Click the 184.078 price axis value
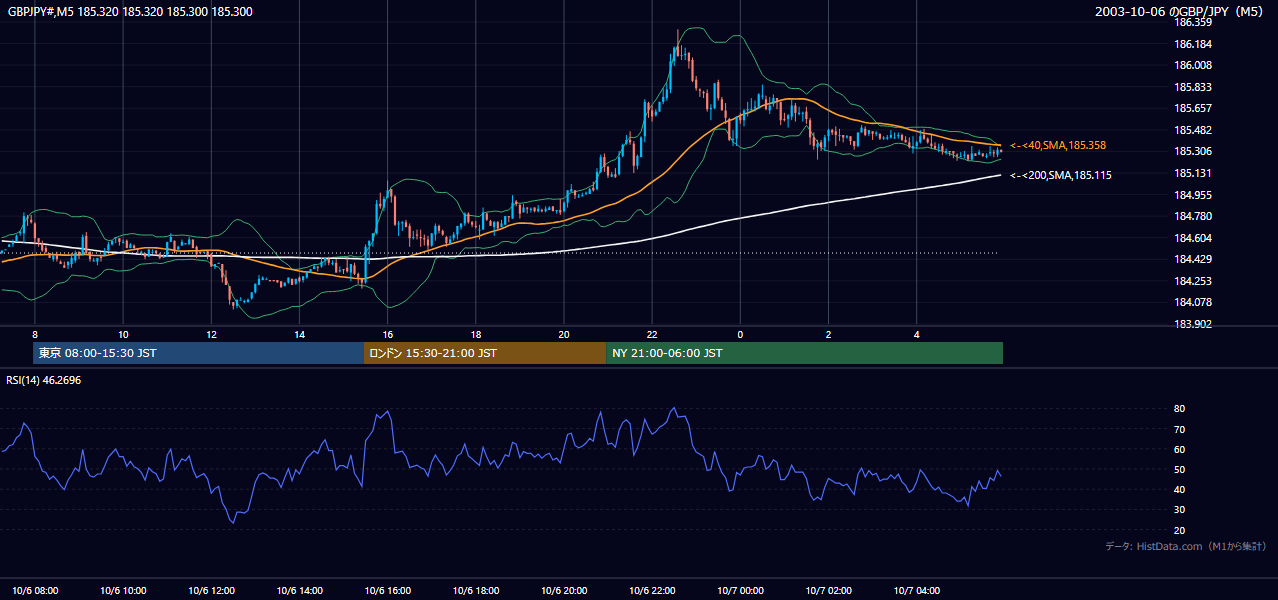 [x=1193, y=302]
